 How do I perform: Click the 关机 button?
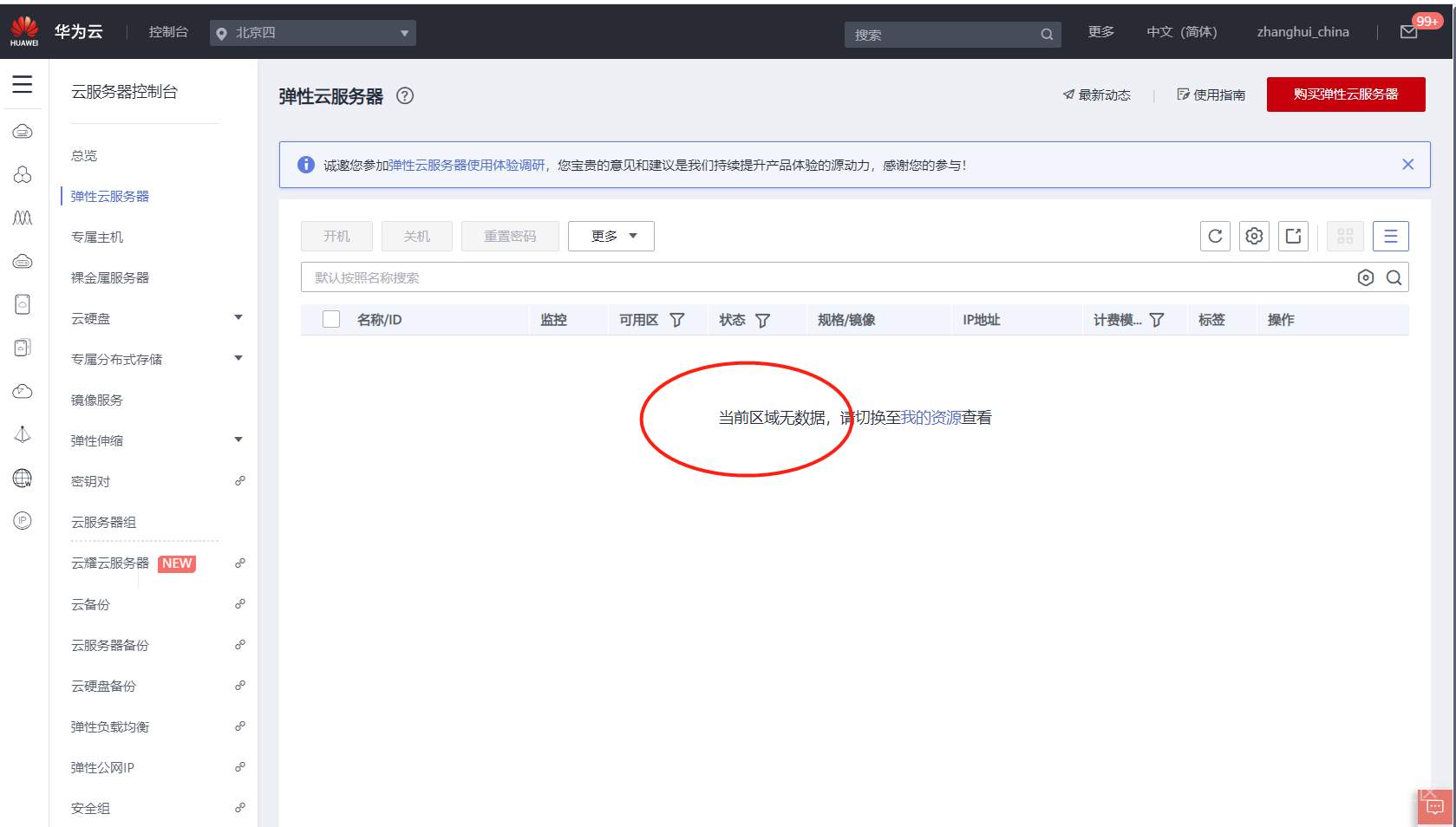pos(417,236)
